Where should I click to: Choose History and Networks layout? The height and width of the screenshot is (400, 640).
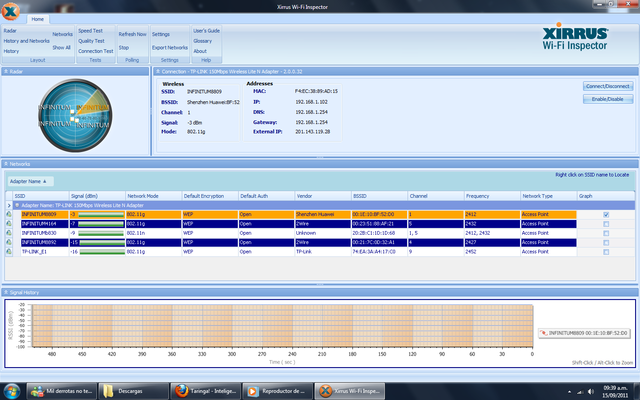click(27, 41)
